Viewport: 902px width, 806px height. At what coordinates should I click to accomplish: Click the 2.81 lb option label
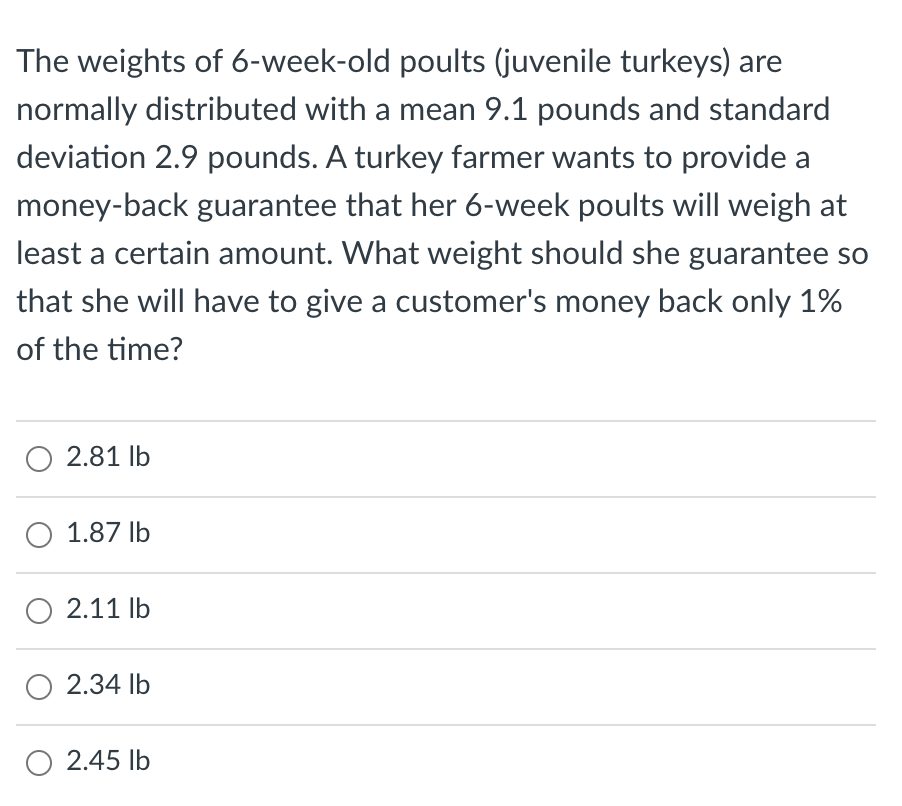pos(106,458)
